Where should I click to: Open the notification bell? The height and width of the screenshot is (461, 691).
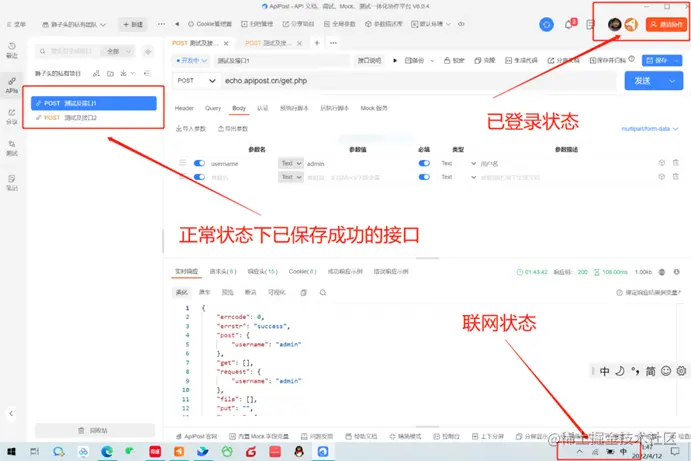569,24
